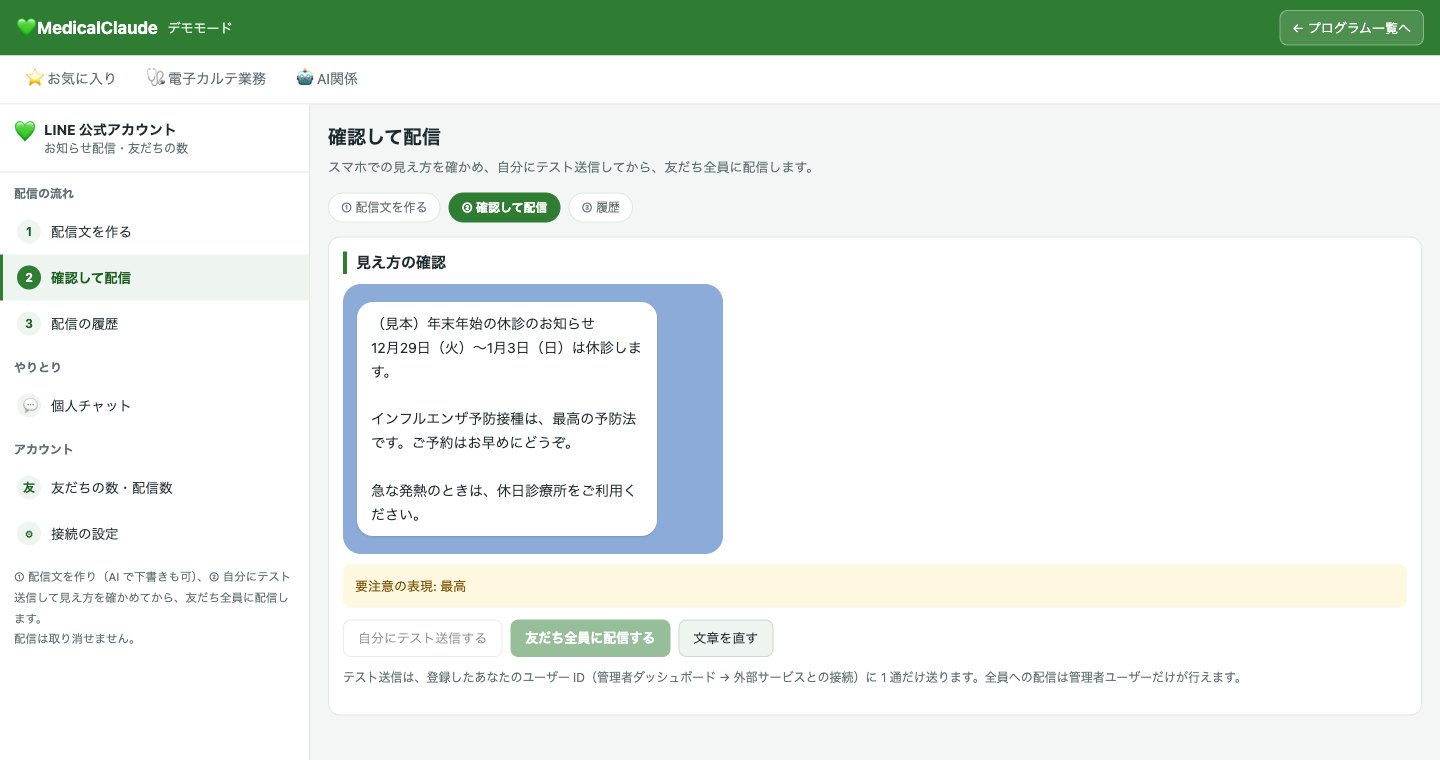The image size is (1440, 760).
Task: Click the 見え方の確認 section heading
Action: [x=401, y=263]
